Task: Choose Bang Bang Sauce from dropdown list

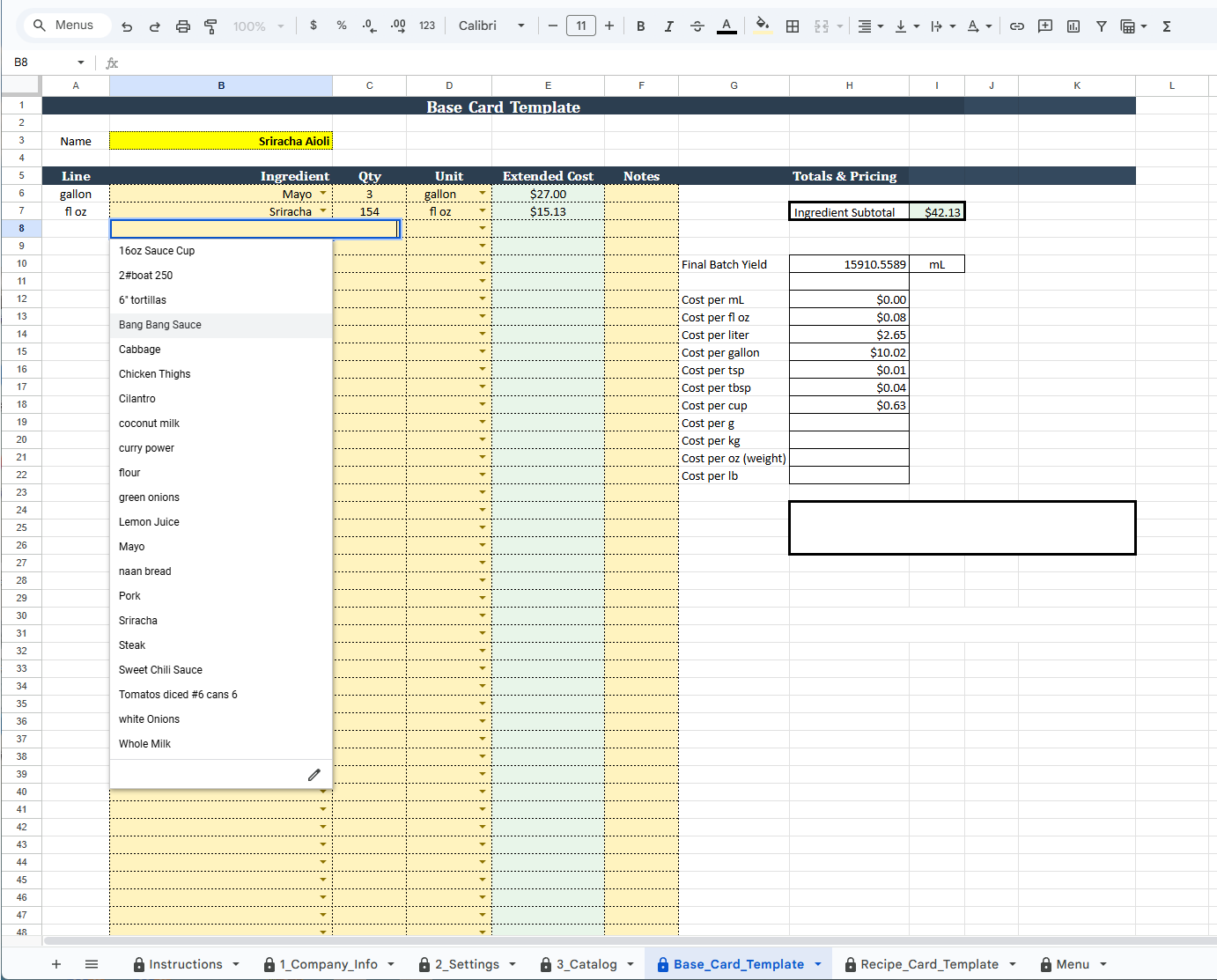Action: click(160, 325)
